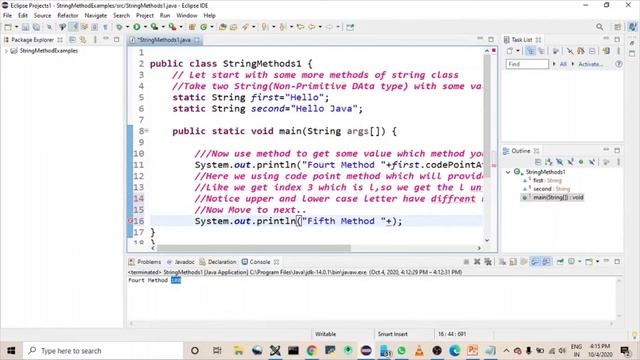Open the File menu
Screen dimensions: 640x360
coord(7,16)
